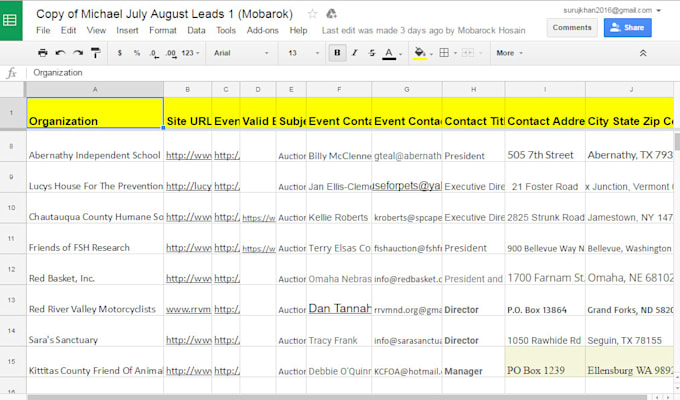
Task: Star this spreadsheet document
Action: point(312,14)
